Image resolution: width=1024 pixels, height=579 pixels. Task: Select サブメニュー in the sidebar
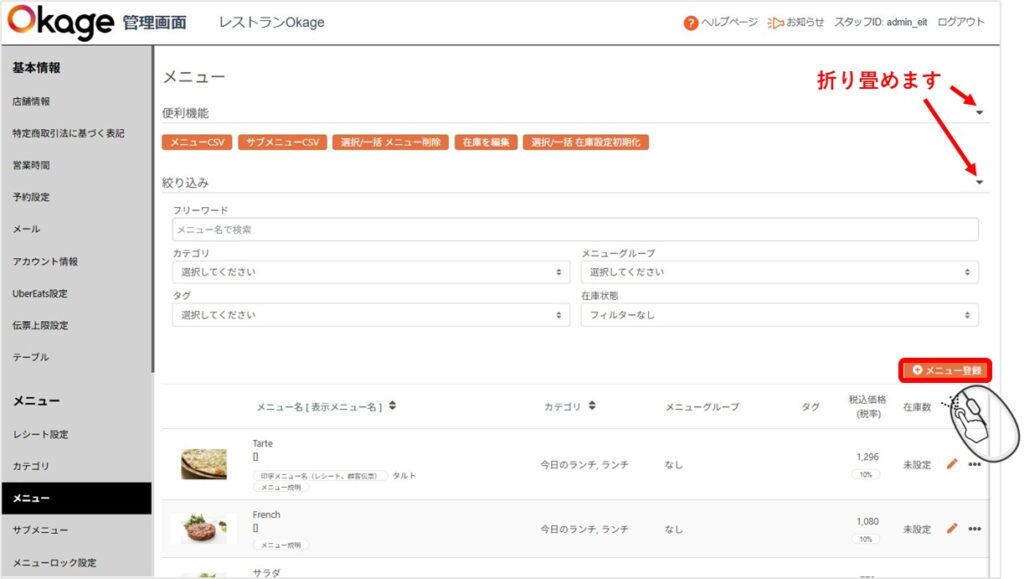click(x=36, y=530)
